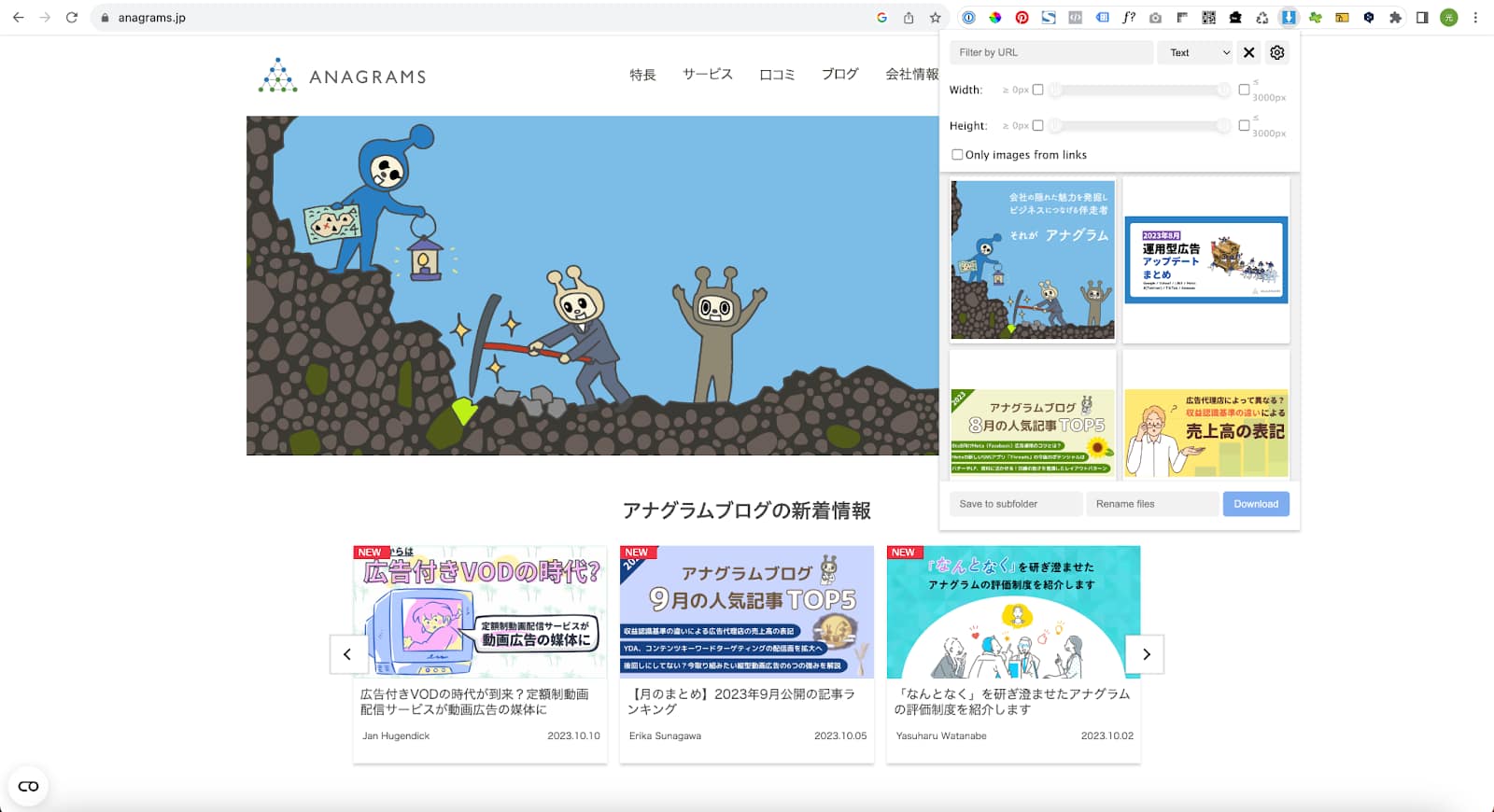Click the Width slider's left handle
The height and width of the screenshot is (812, 1494).
(1055, 90)
